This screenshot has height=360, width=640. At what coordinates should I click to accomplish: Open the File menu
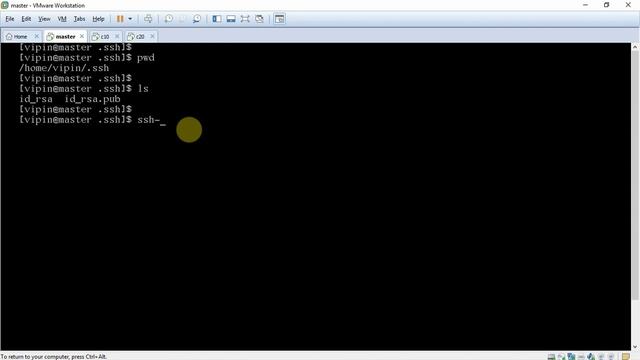coord(10,19)
